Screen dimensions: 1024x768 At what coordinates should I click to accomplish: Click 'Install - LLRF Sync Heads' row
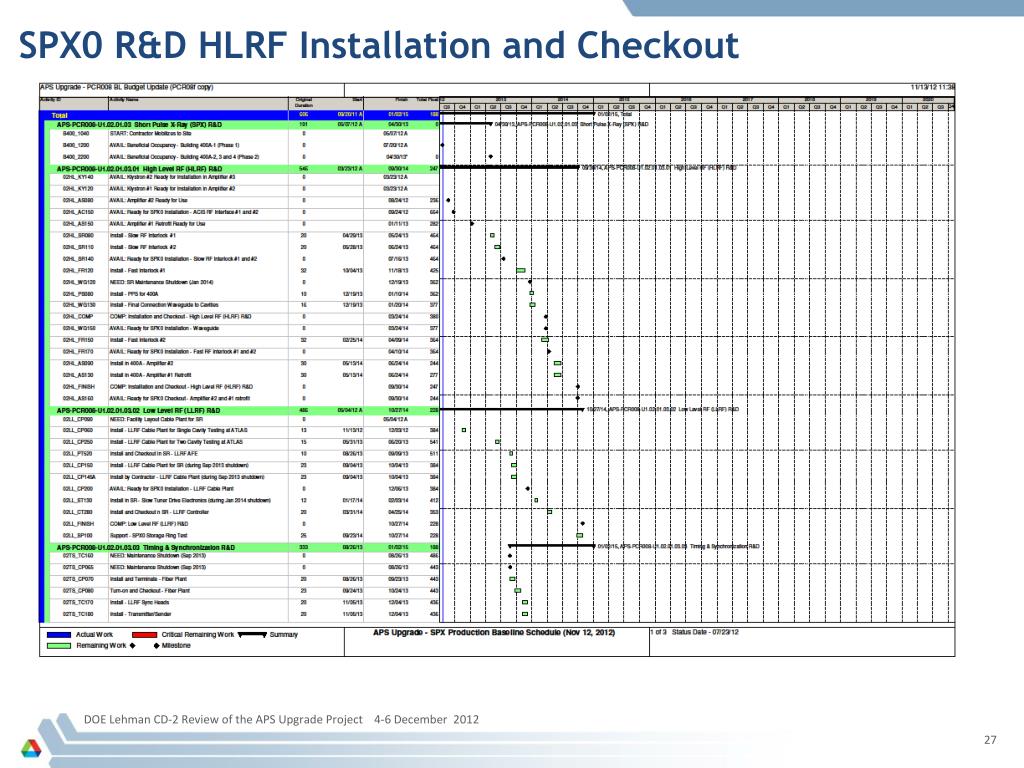point(245,603)
